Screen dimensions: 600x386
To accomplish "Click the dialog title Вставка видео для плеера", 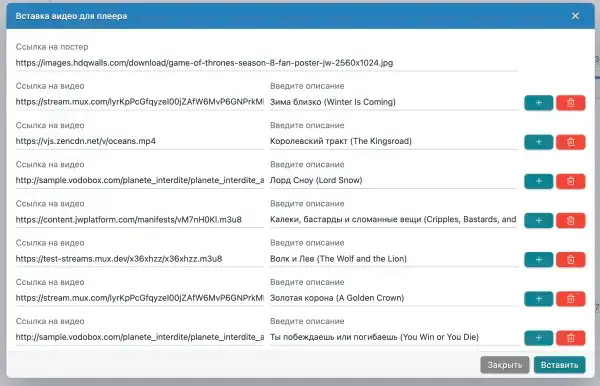I will point(72,16).
